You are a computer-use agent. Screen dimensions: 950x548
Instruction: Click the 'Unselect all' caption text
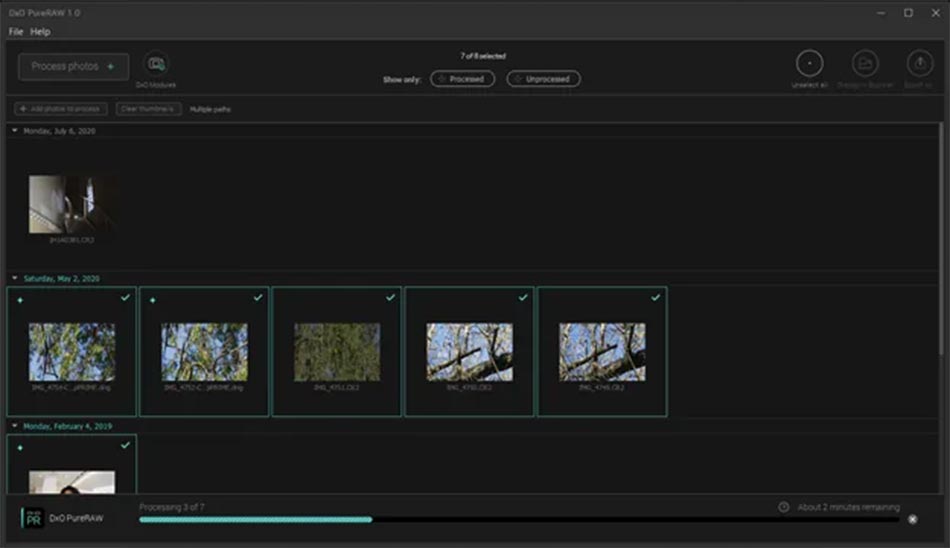coord(809,85)
